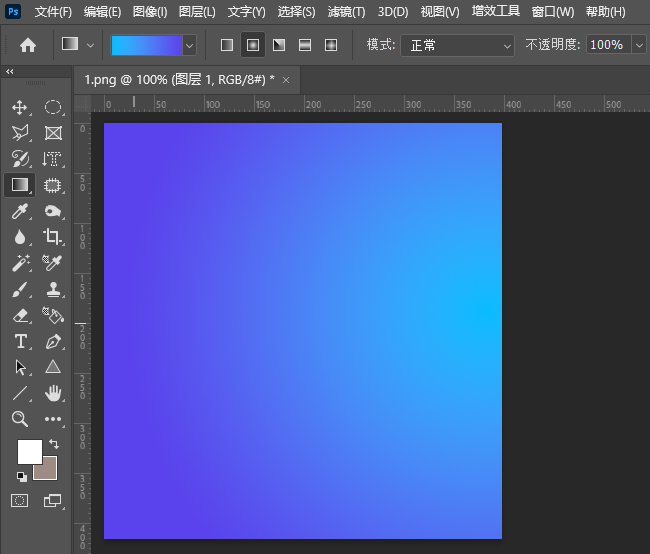Open the opacity 100% dropdown arrow
The image size is (650, 554).
pos(637,45)
